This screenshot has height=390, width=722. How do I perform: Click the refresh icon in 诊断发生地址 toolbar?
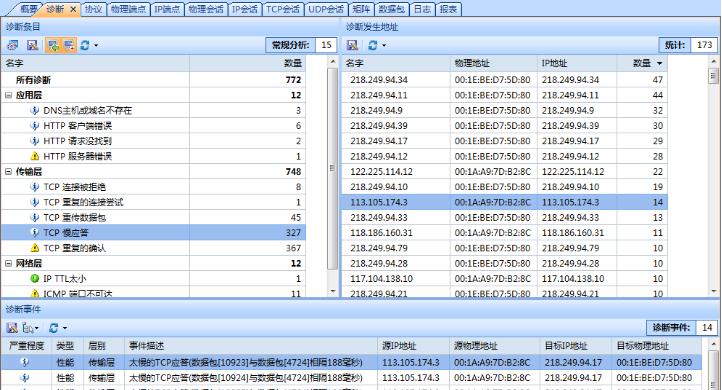click(x=373, y=45)
